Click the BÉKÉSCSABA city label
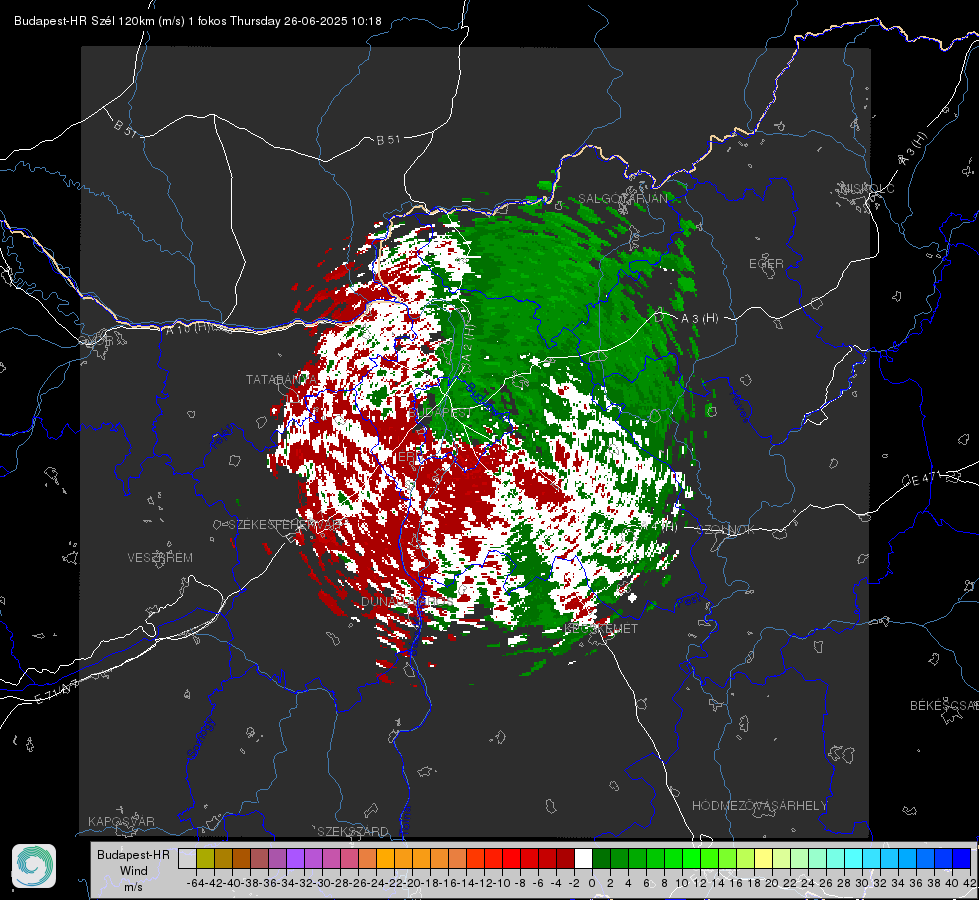979x900 pixels. 944,706
